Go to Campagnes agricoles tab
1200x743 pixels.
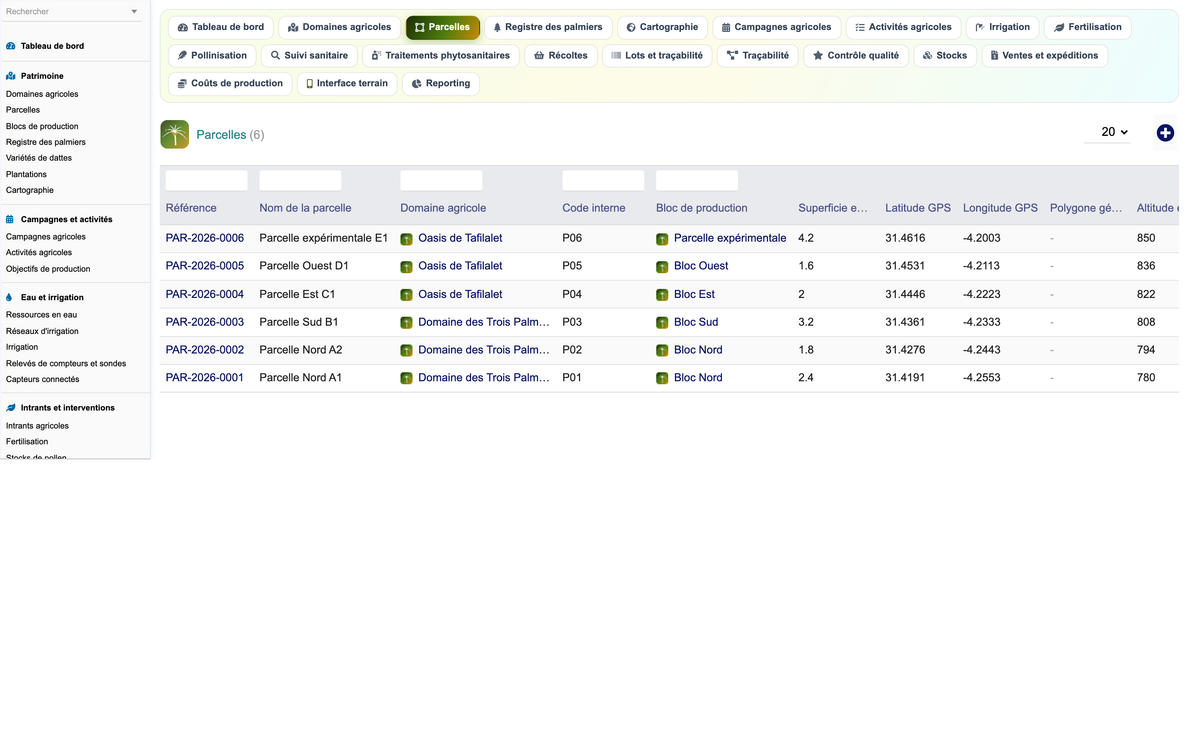(777, 27)
